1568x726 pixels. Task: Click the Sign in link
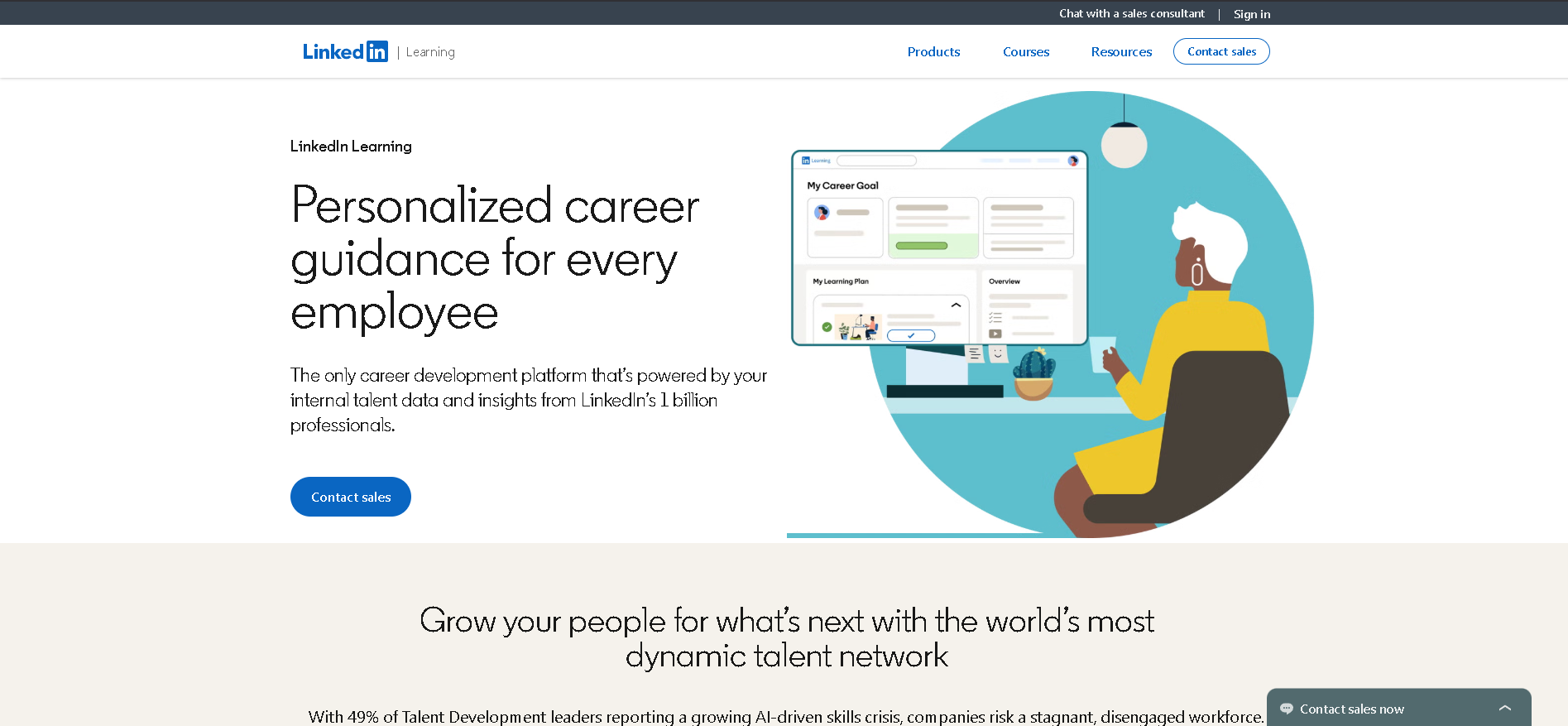click(1251, 14)
